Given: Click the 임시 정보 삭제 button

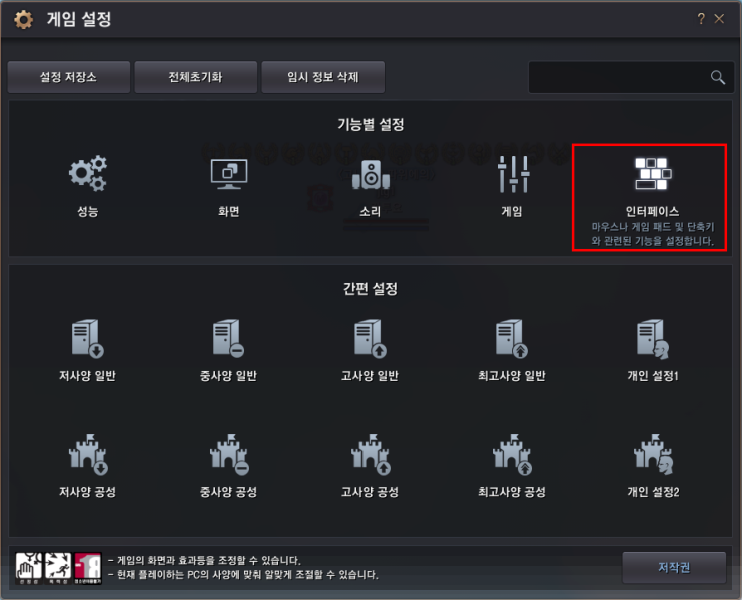Looking at the screenshot, I should click(323, 77).
